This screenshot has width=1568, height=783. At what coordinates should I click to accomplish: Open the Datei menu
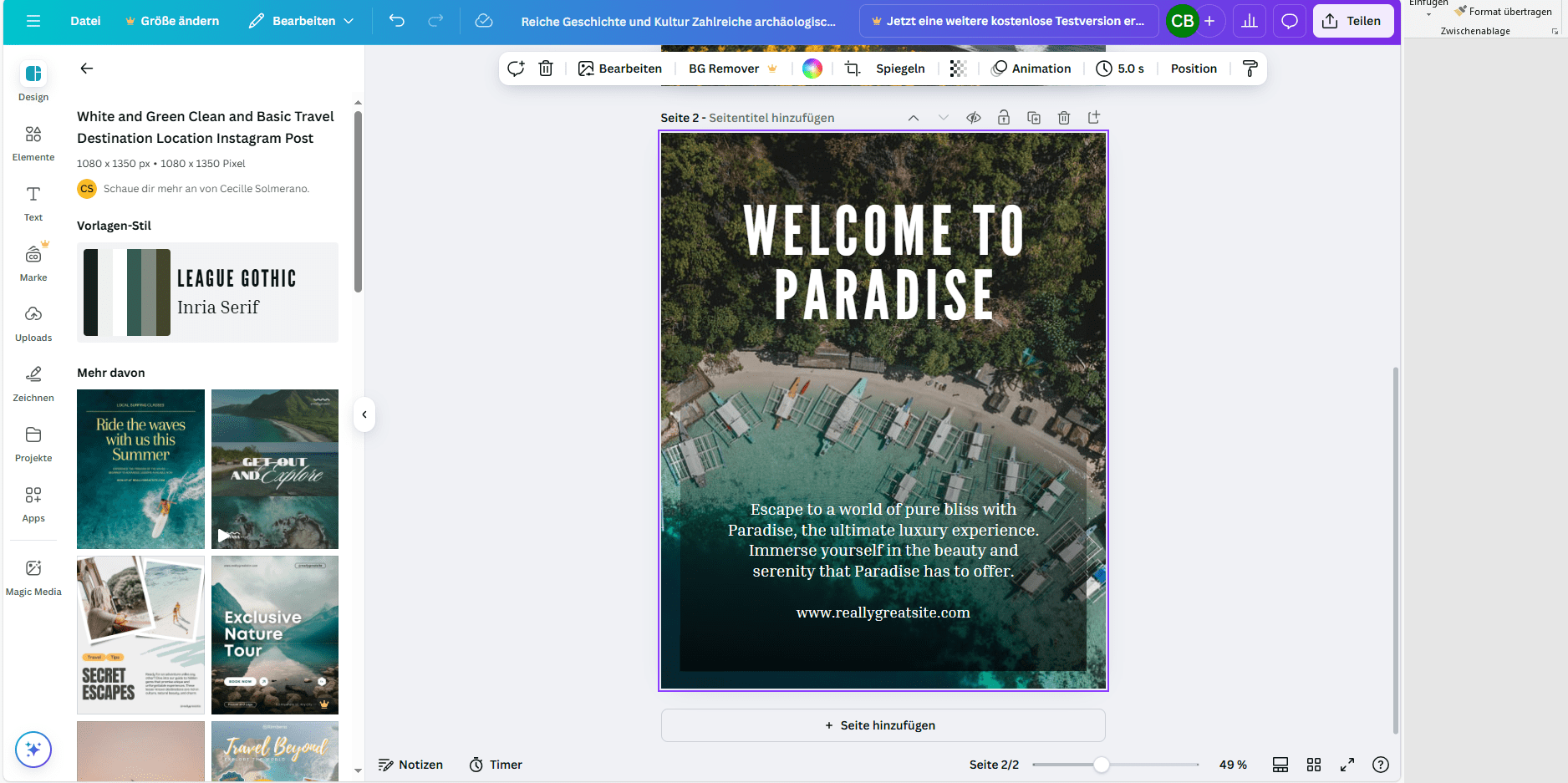pos(85,21)
